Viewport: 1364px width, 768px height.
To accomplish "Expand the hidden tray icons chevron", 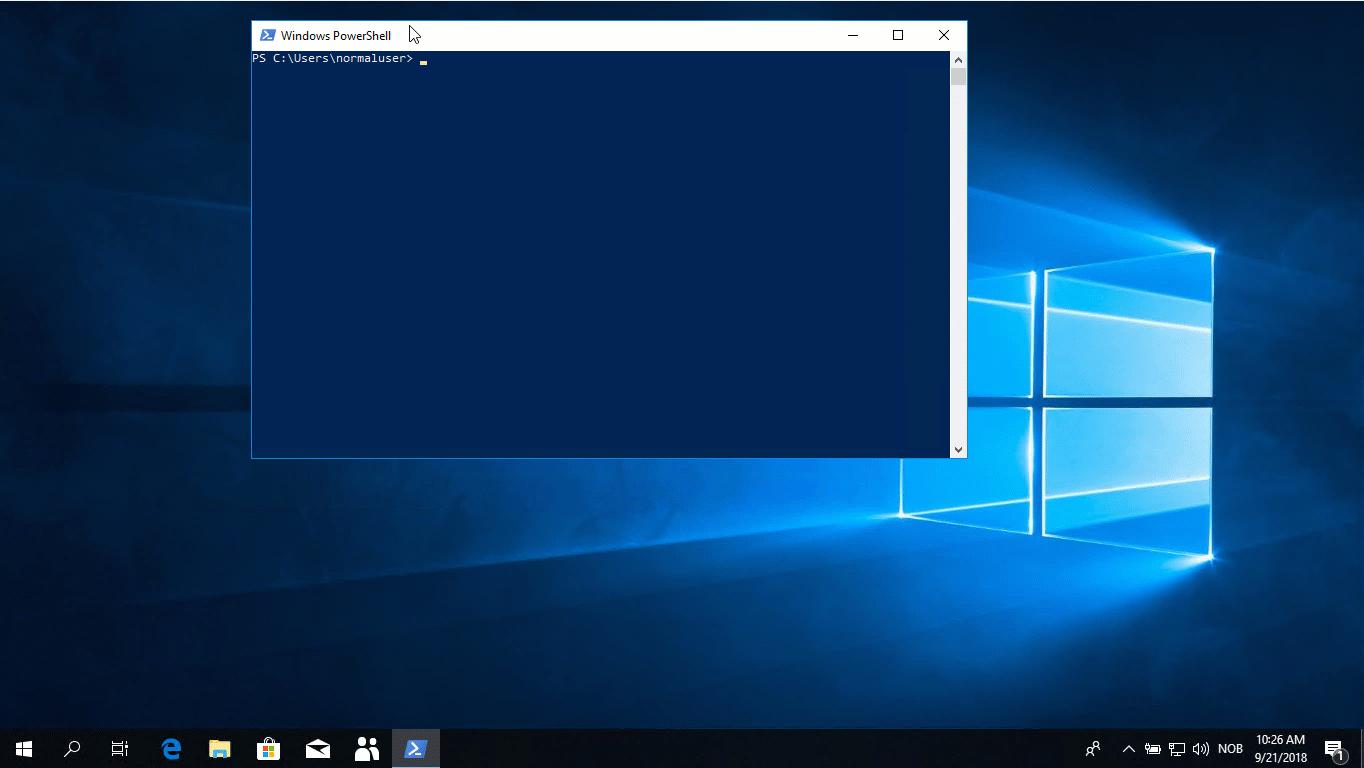I will point(1129,749).
